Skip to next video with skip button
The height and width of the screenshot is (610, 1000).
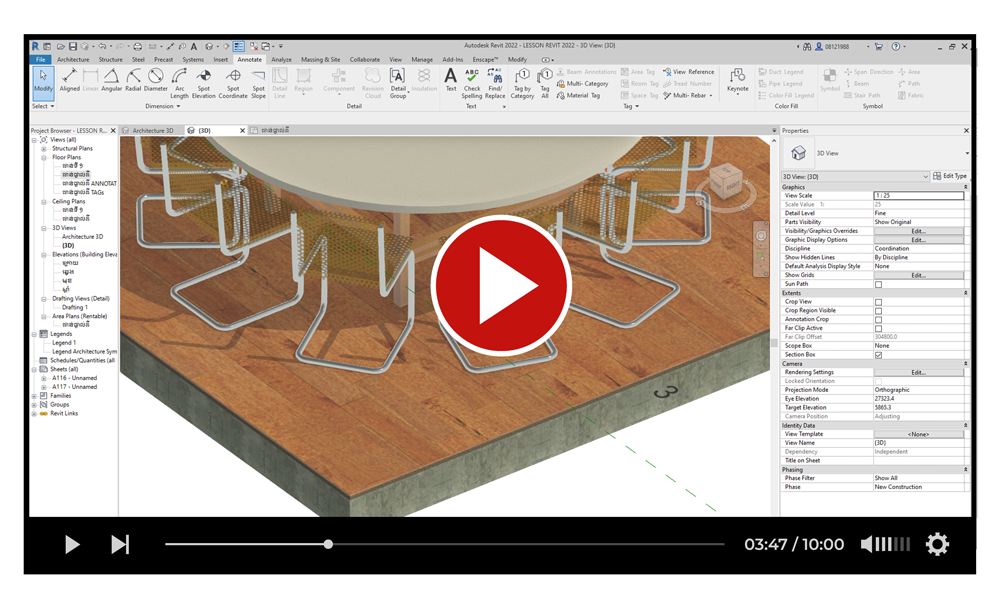[120, 544]
